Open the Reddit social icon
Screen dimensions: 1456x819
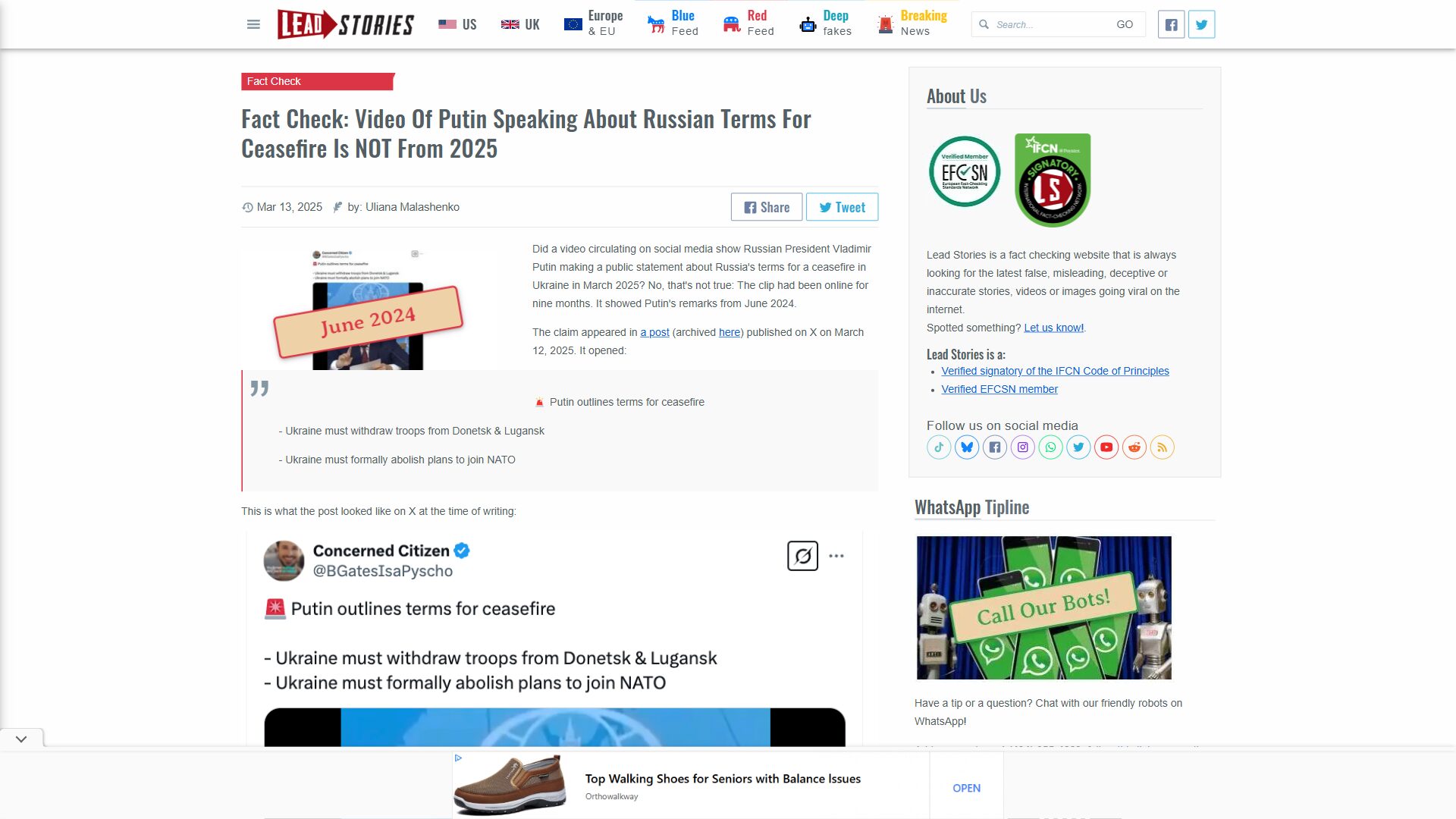[x=1134, y=447]
